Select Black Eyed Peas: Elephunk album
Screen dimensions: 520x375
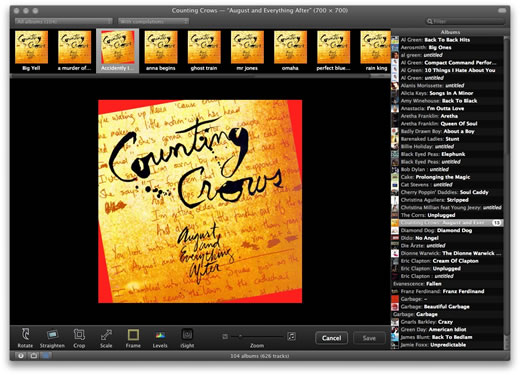pos(447,154)
